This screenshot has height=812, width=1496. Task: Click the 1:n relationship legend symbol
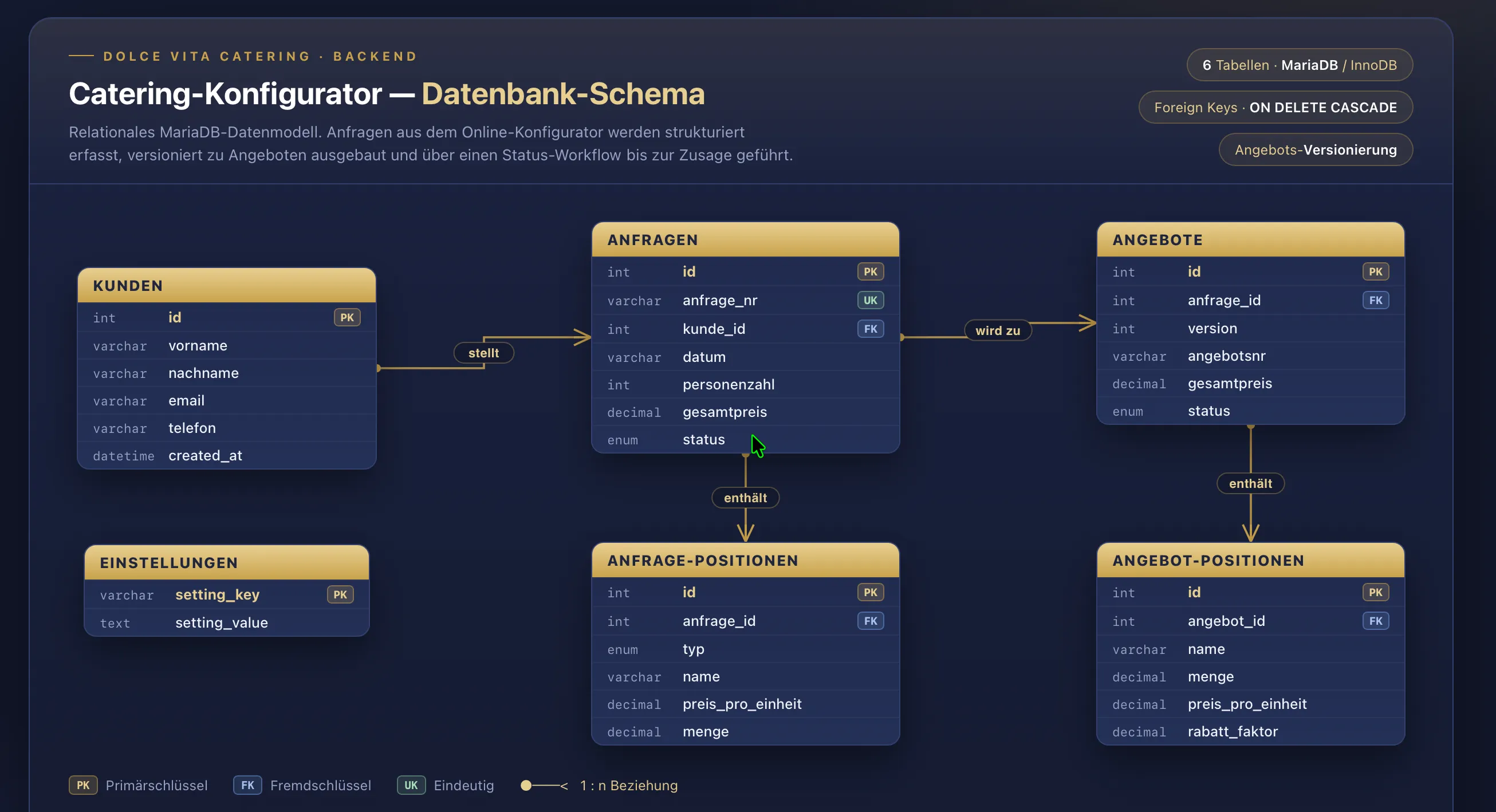point(544,785)
